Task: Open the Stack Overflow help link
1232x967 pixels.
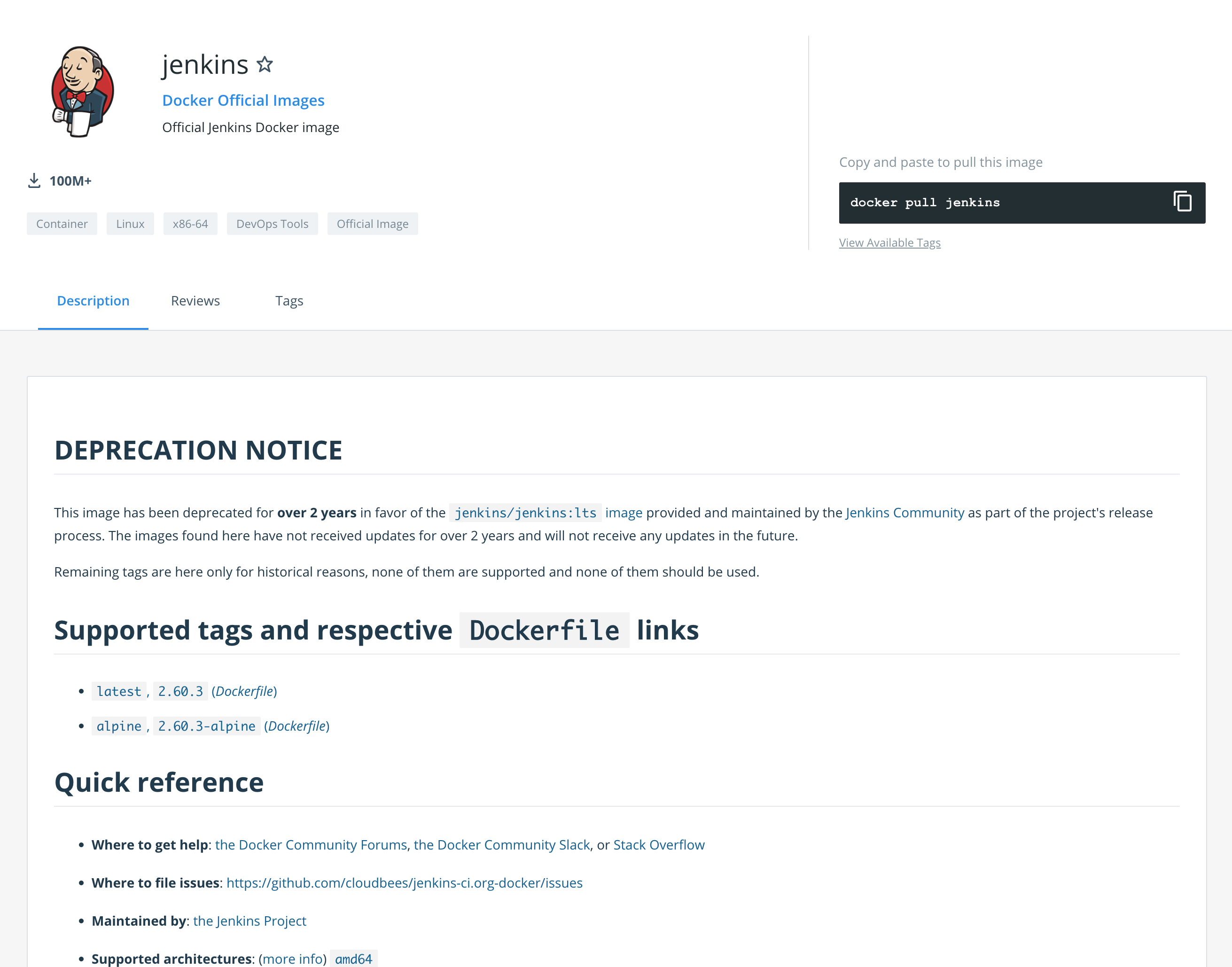Action: pyautogui.click(x=658, y=845)
